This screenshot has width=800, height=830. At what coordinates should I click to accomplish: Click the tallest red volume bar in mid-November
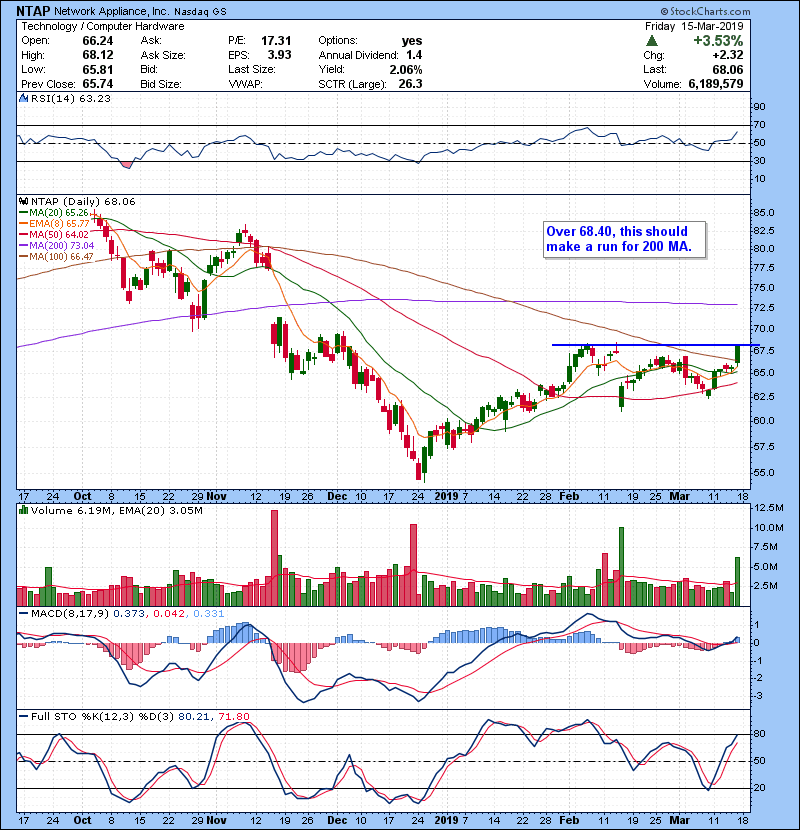(x=274, y=558)
